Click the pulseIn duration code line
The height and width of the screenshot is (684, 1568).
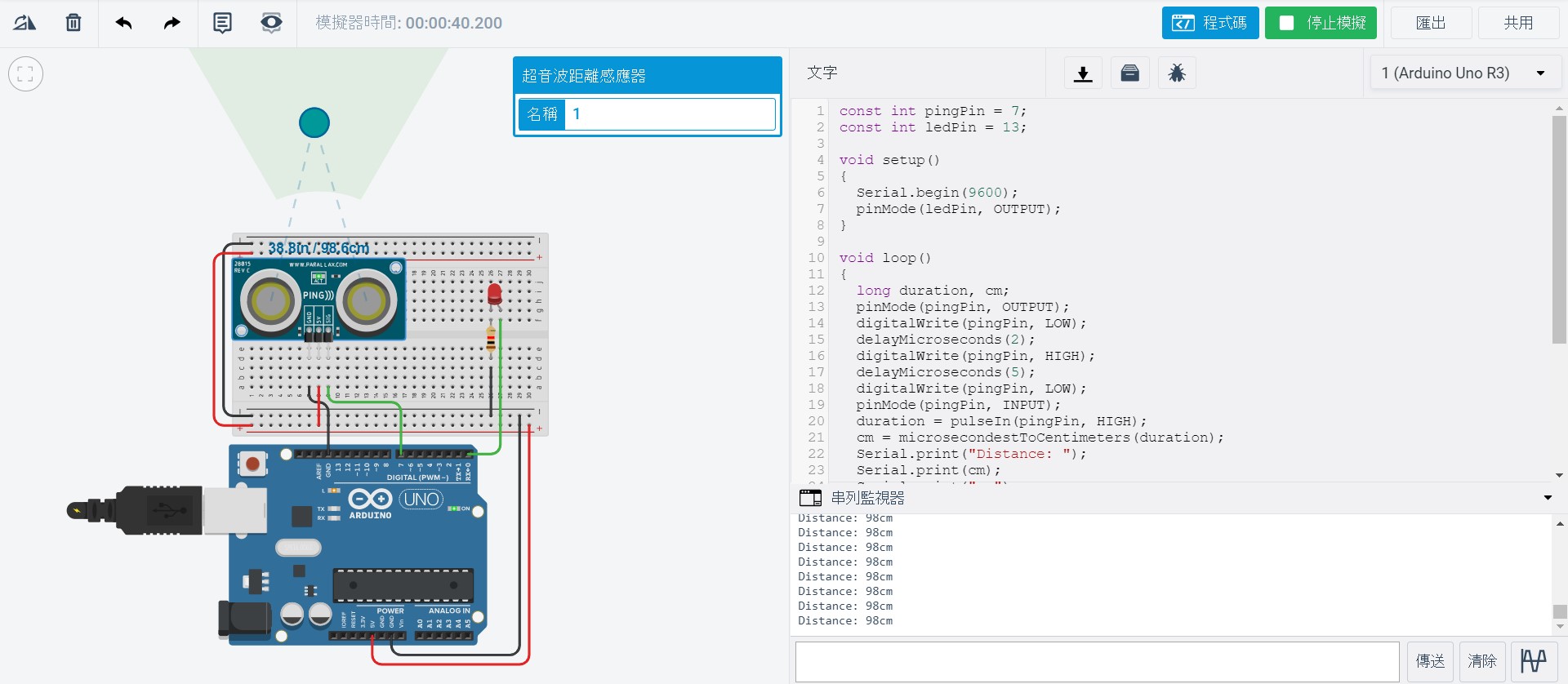(x=1001, y=421)
